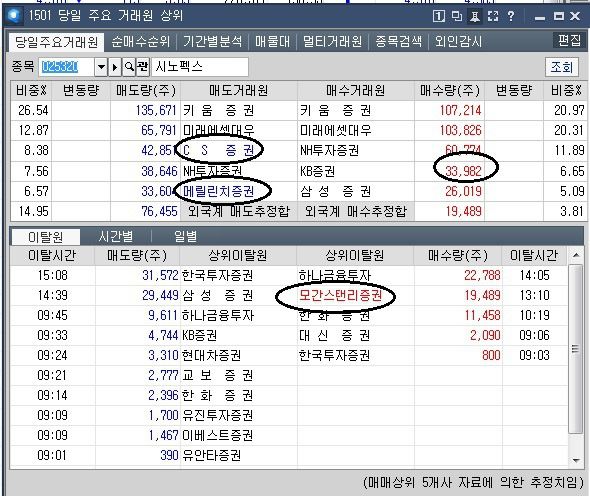The image size is (590, 496).
Task: Click the 상위이탈원 header above sellers
Action: 238,256
